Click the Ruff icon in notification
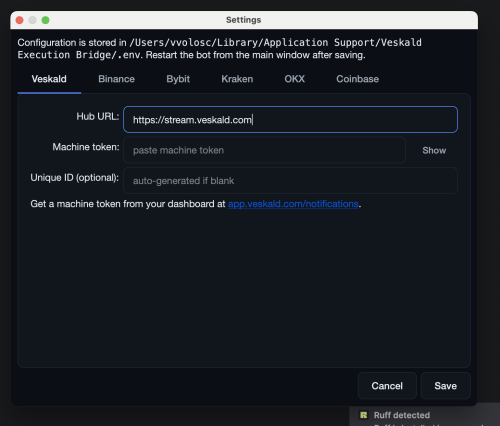 click(x=363, y=415)
